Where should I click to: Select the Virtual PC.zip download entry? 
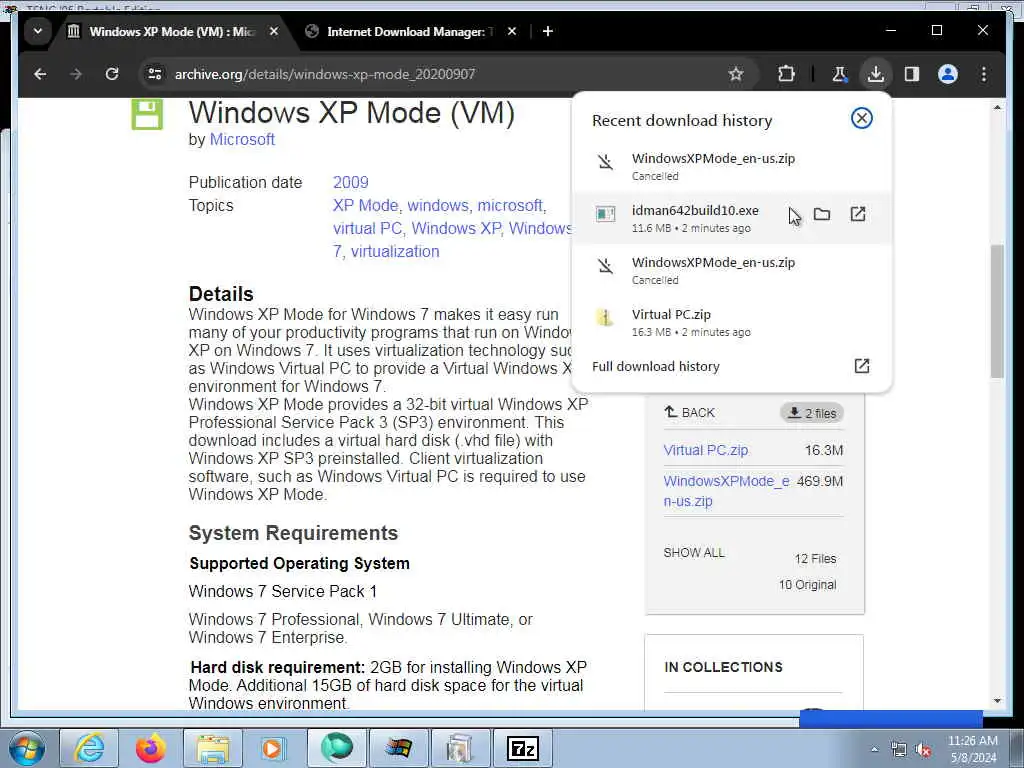point(731,323)
